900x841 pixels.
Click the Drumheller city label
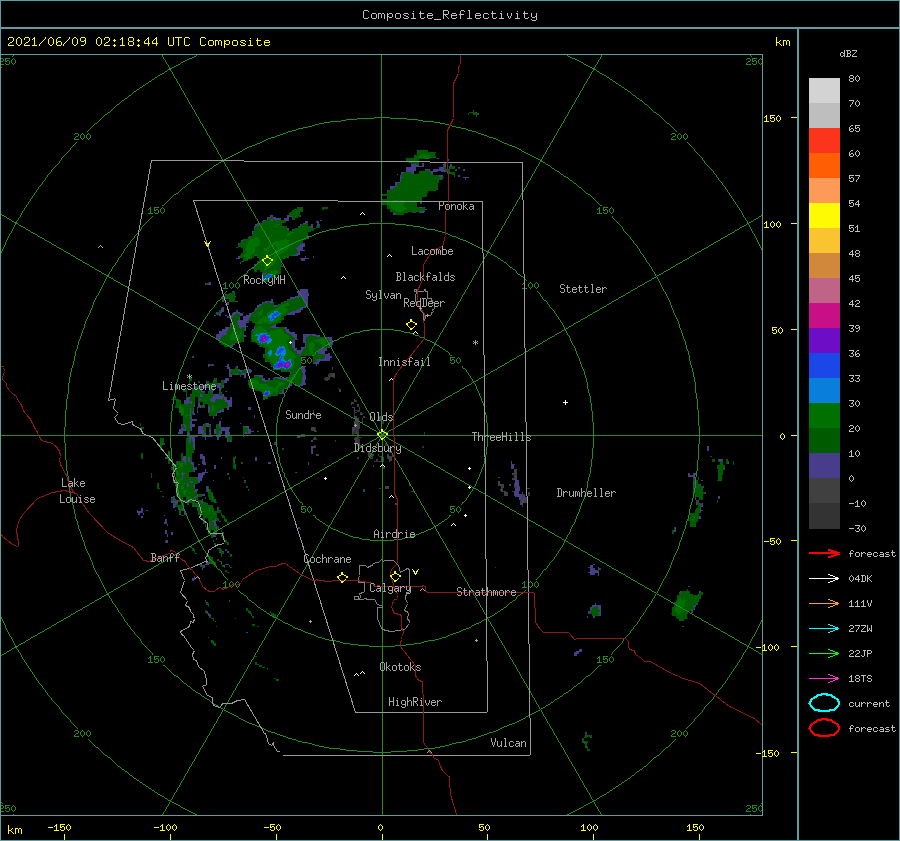pos(586,493)
